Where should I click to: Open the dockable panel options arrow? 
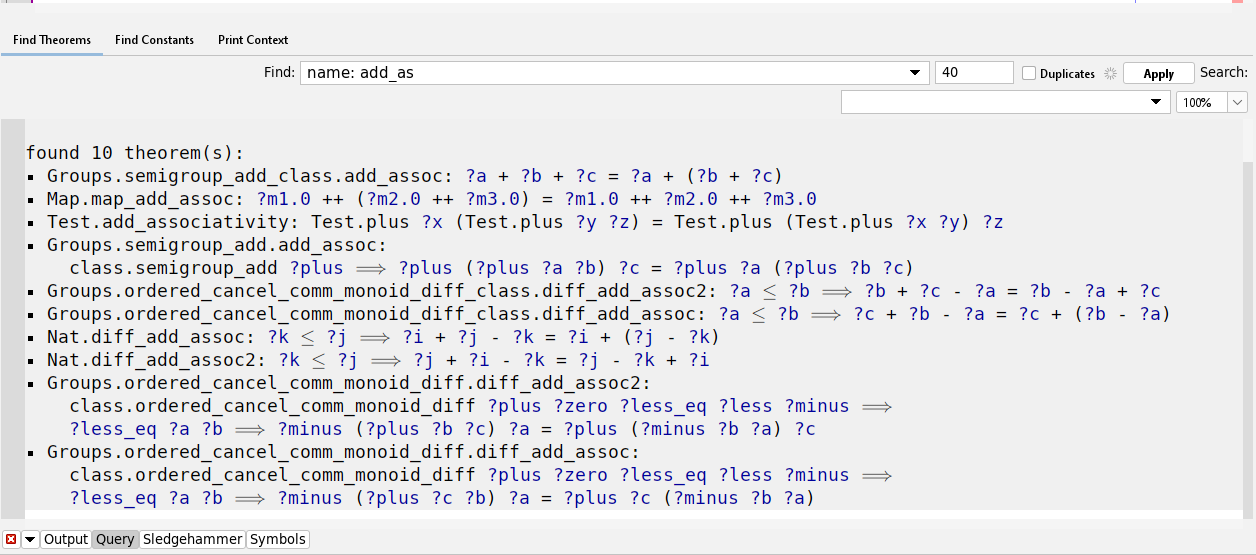point(30,539)
